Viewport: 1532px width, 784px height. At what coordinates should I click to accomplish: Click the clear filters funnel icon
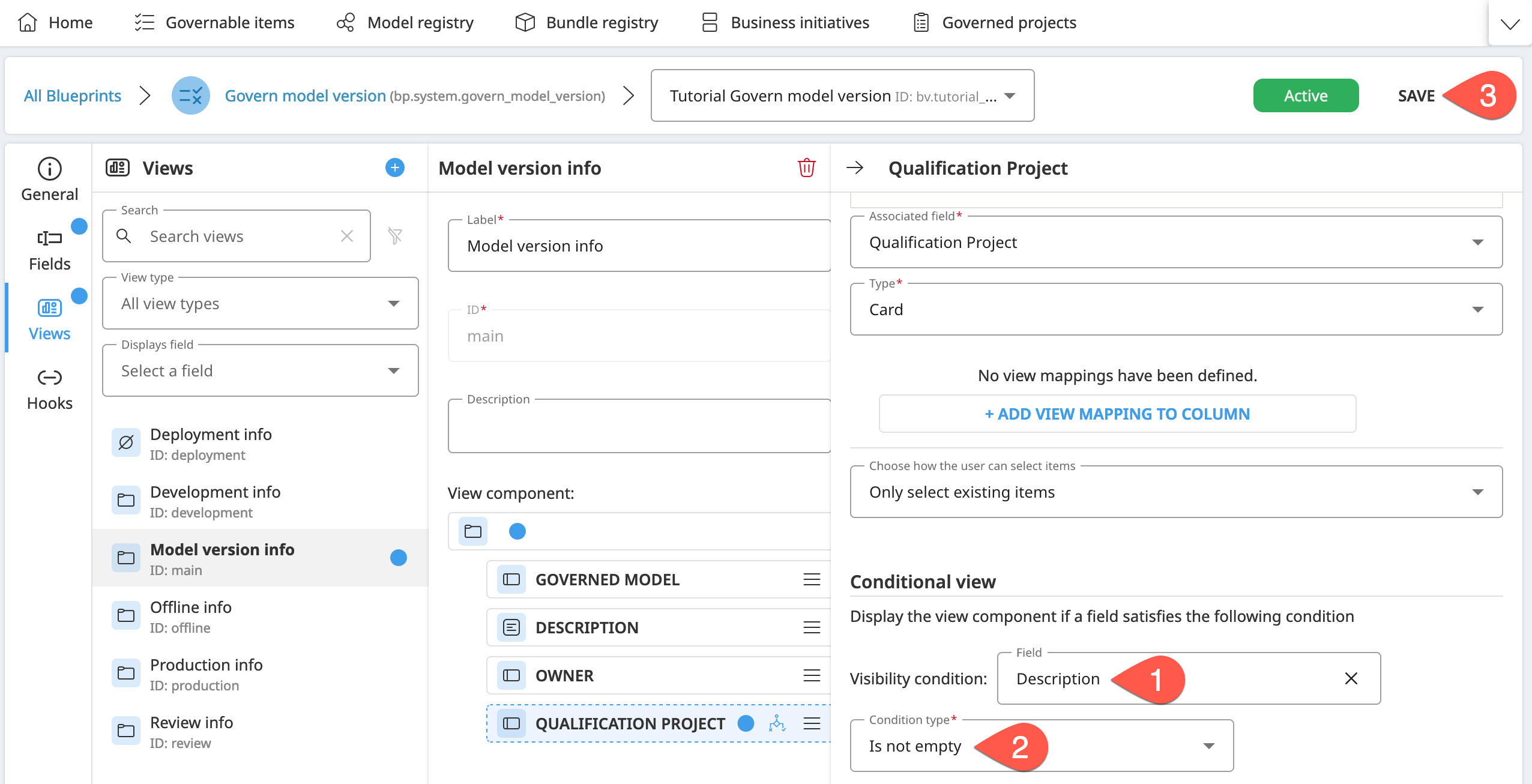[x=394, y=236]
